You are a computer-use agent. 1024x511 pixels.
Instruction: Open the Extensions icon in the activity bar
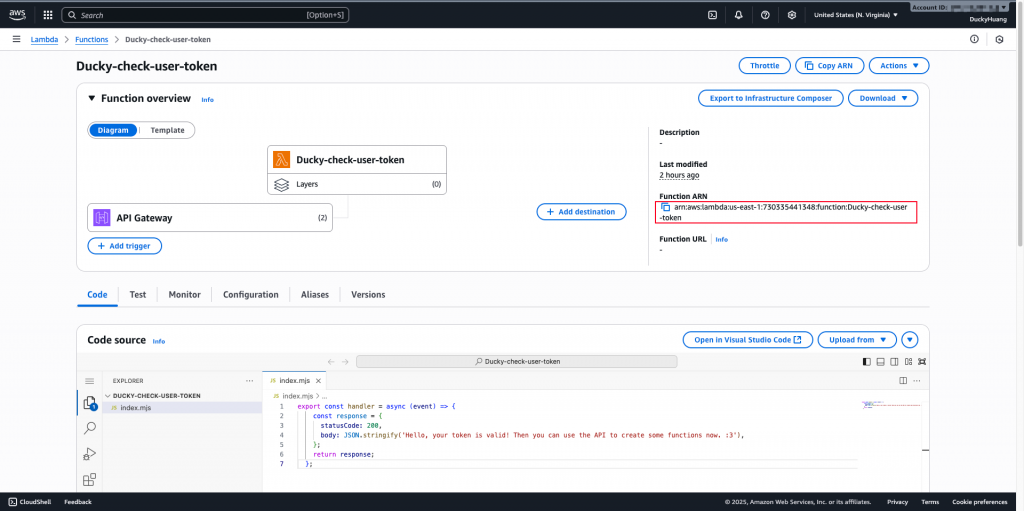(89, 480)
